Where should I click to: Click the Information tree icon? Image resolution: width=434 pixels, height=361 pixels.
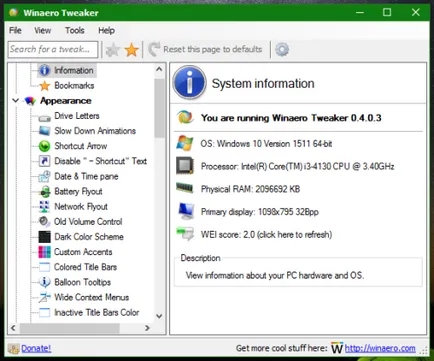click(44, 70)
